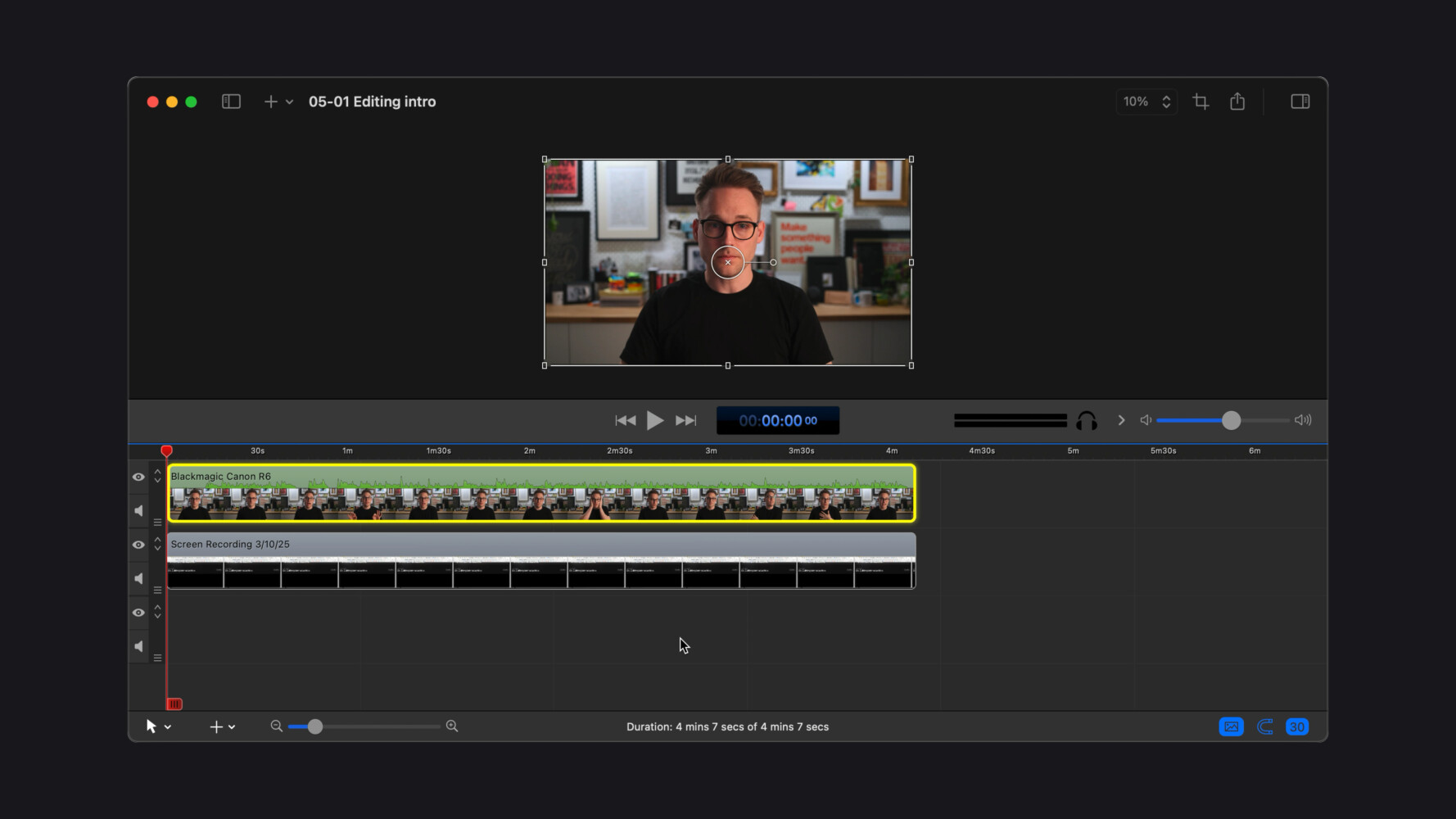Click the low volume speaker icon
Screen dimensions: 1456x819
click(x=1146, y=420)
